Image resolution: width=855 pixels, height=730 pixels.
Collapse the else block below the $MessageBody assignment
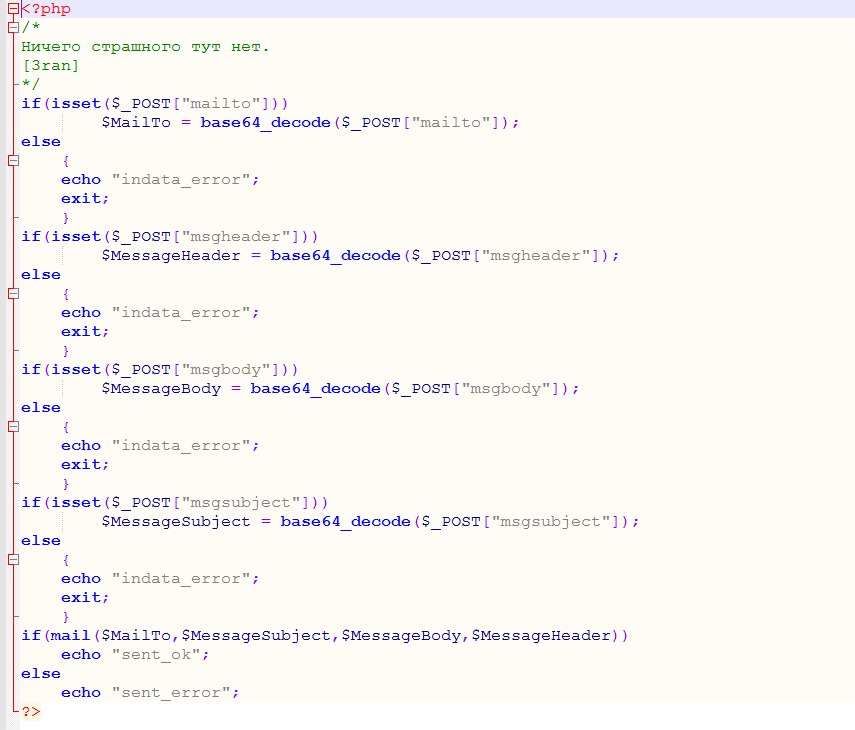13,426
